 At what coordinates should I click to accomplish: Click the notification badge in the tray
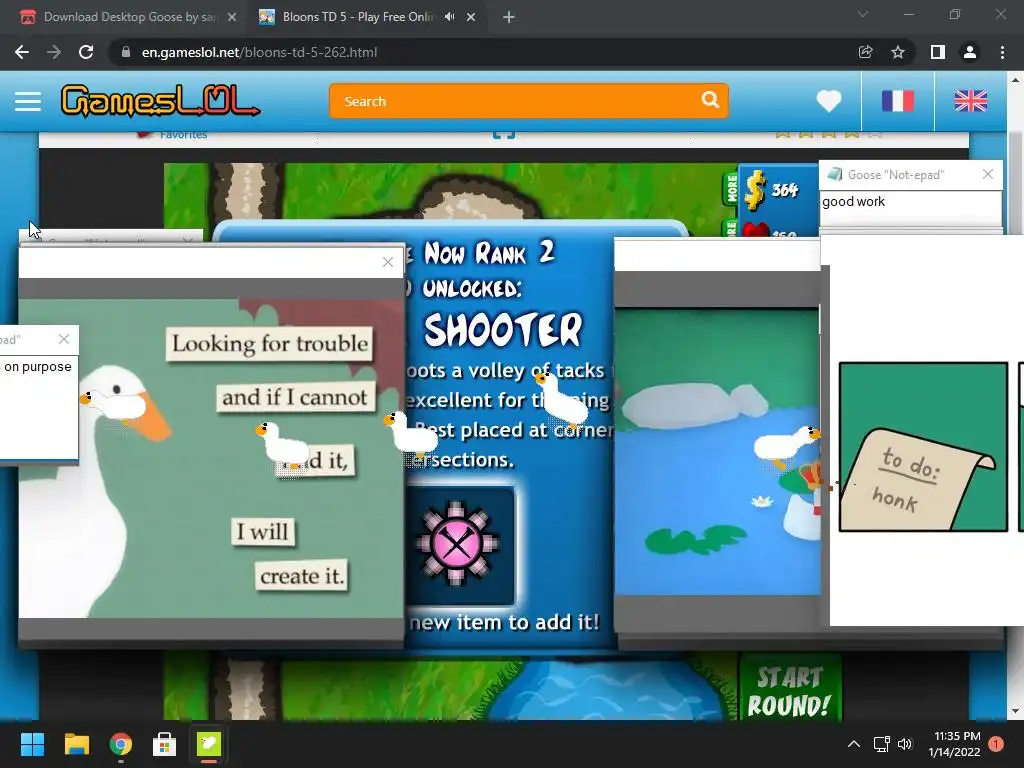[x=996, y=744]
